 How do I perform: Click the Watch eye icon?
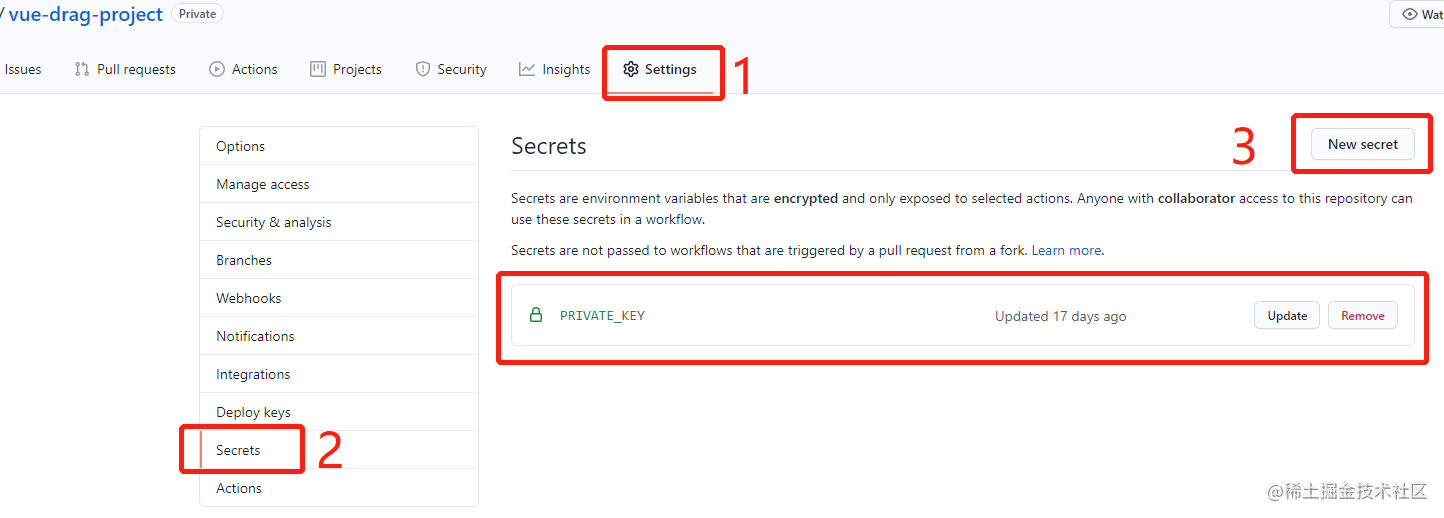[1410, 14]
